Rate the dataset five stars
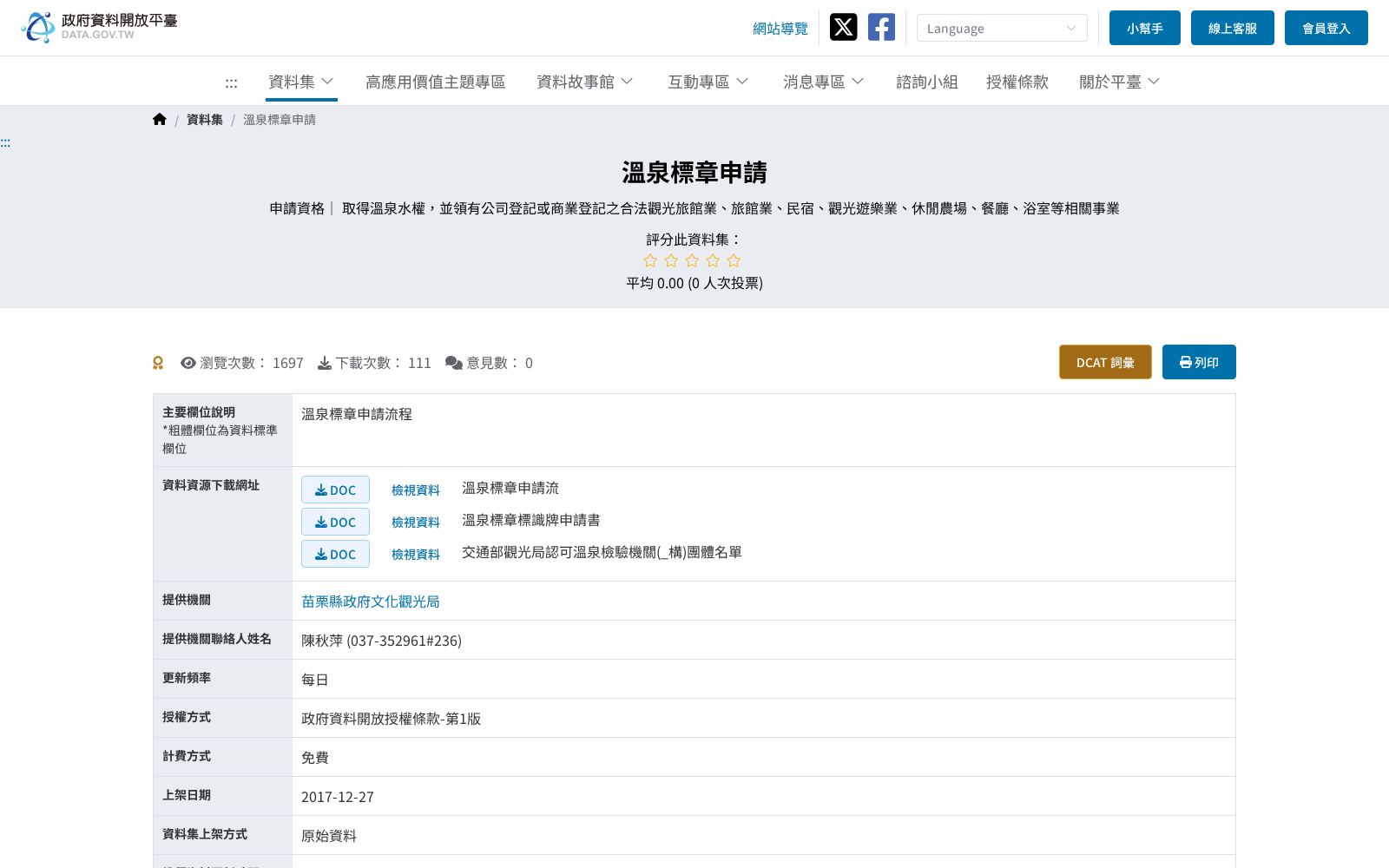 click(x=734, y=260)
